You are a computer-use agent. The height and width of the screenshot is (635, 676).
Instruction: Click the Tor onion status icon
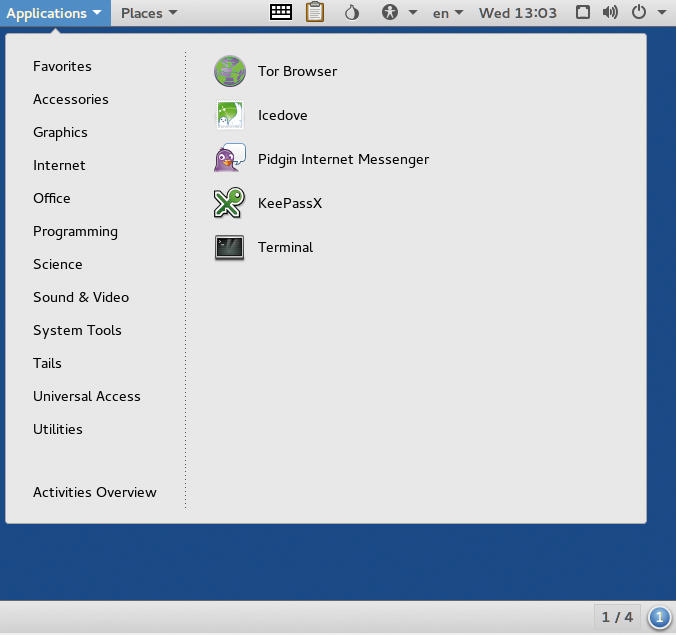point(352,13)
